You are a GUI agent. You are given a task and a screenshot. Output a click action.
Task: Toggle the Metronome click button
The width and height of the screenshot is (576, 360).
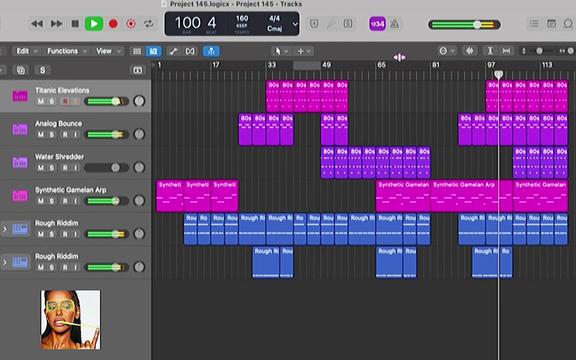pyautogui.click(x=395, y=24)
